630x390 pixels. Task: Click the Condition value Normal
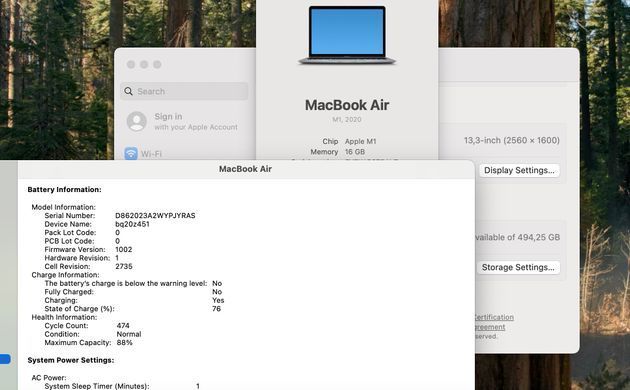click(x=129, y=334)
